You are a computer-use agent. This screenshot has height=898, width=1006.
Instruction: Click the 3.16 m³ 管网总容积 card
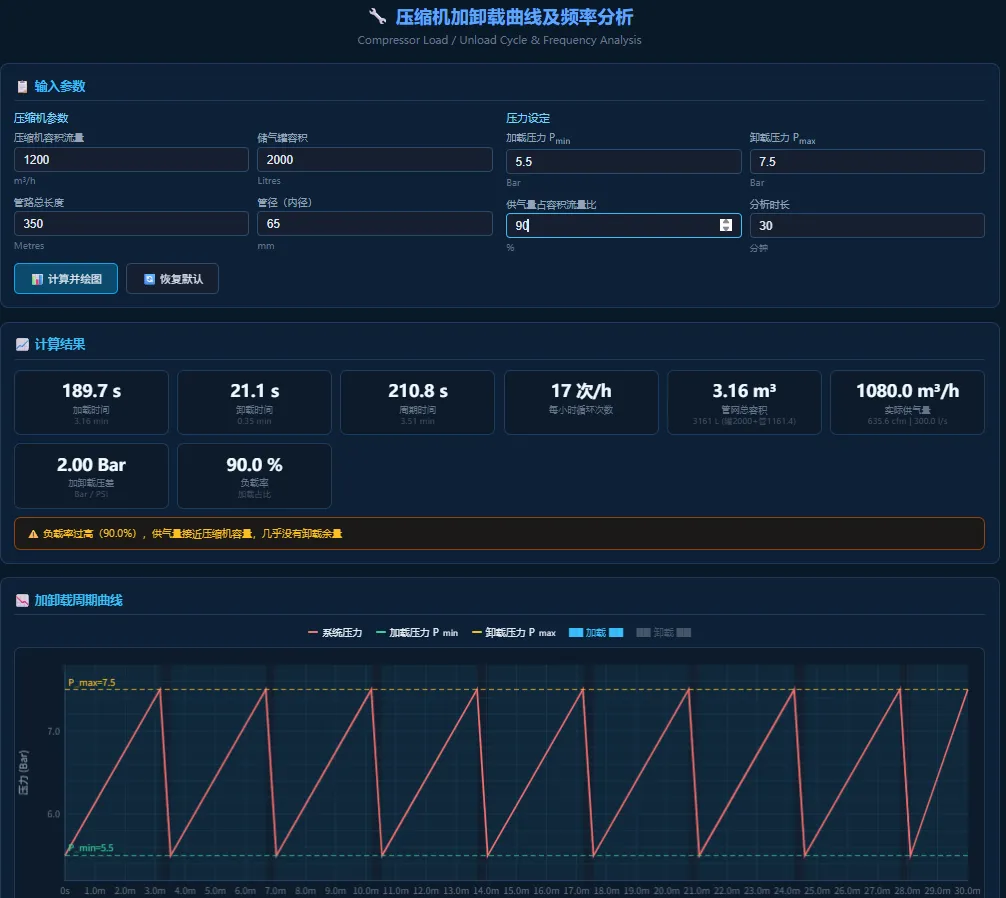pos(744,402)
